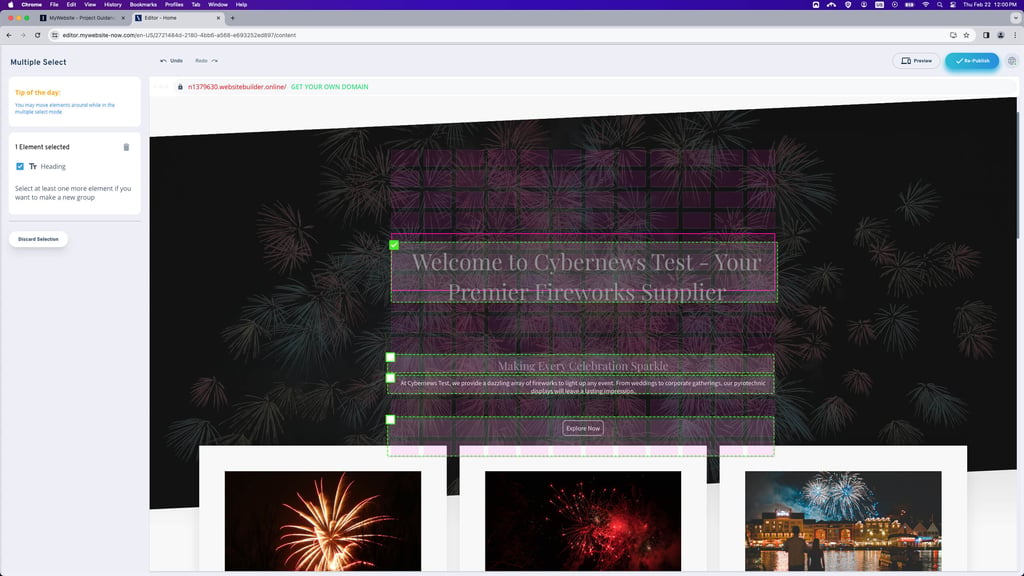This screenshot has width=1024, height=576.
Task: Untick the green checkbox on the main heading
Action: click(x=394, y=245)
